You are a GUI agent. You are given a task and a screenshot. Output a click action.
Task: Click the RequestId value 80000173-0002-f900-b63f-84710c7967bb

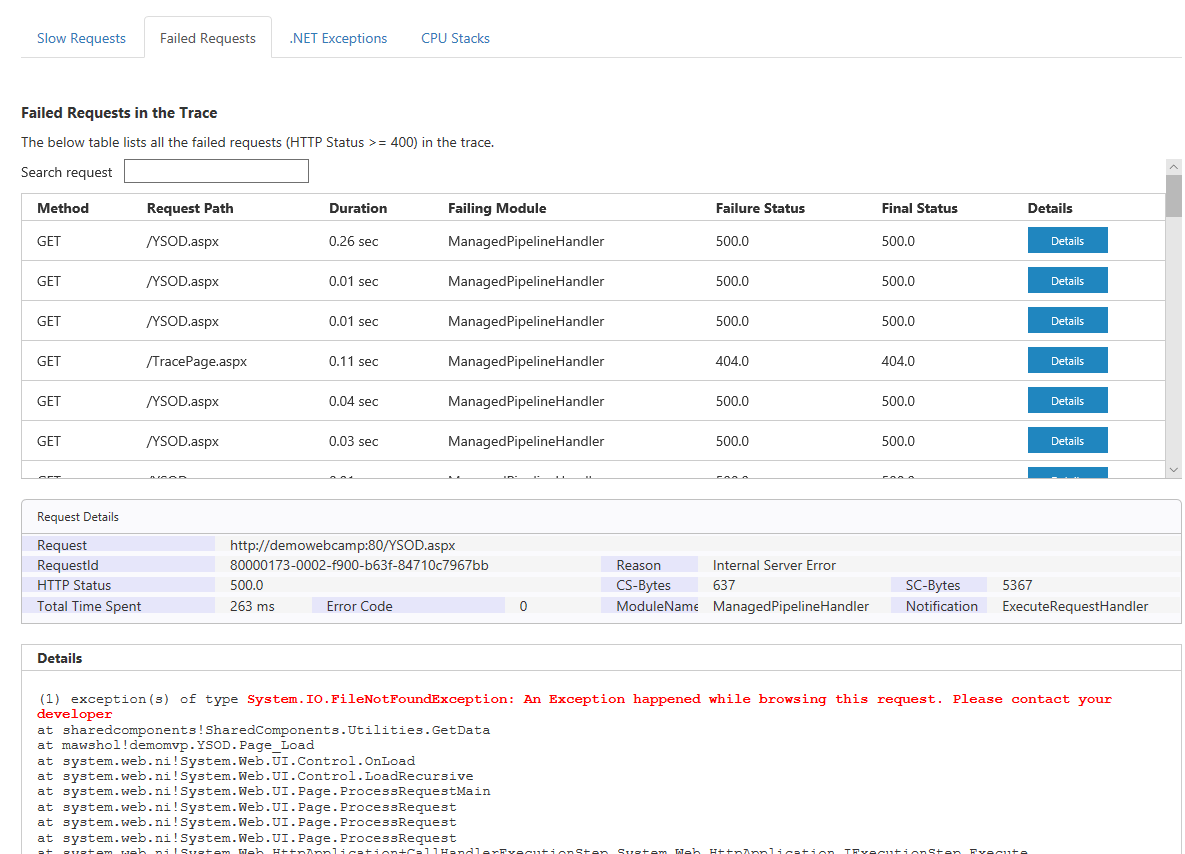click(x=359, y=565)
